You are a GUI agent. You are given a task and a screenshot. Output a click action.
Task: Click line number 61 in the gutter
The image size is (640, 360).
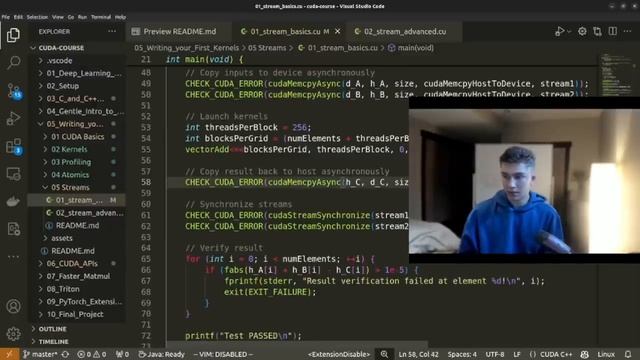pyautogui.click(x=146, y=215)
